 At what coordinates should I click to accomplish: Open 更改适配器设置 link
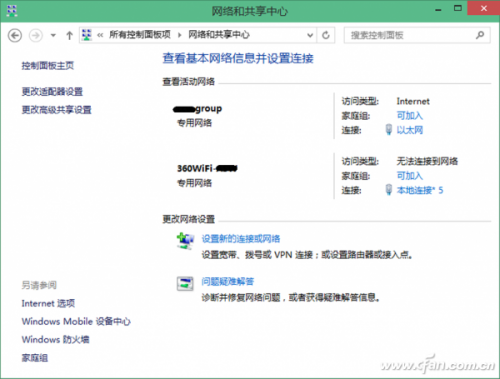point(52,91)
